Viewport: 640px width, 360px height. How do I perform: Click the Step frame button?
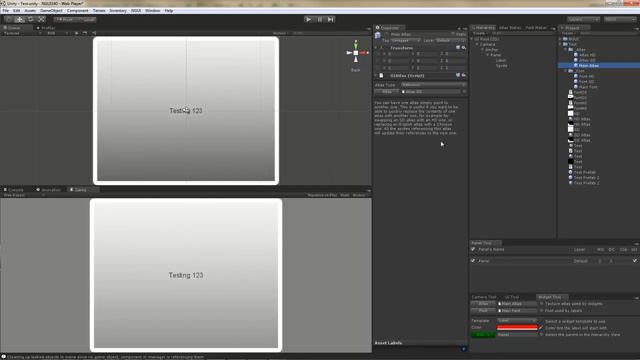click(331, 19)
